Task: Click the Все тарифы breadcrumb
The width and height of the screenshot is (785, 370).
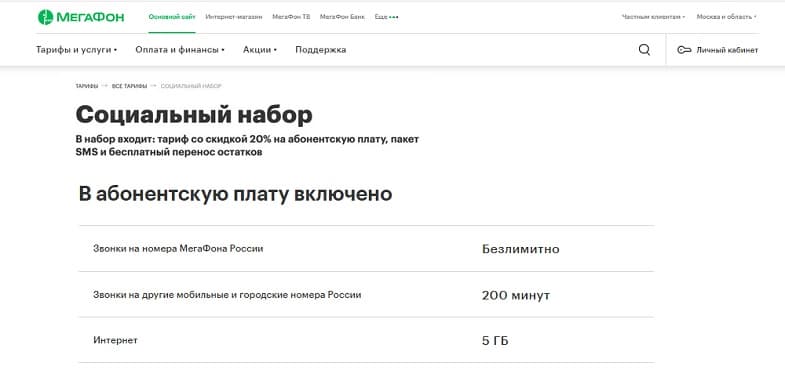Action: pos(129,86)
